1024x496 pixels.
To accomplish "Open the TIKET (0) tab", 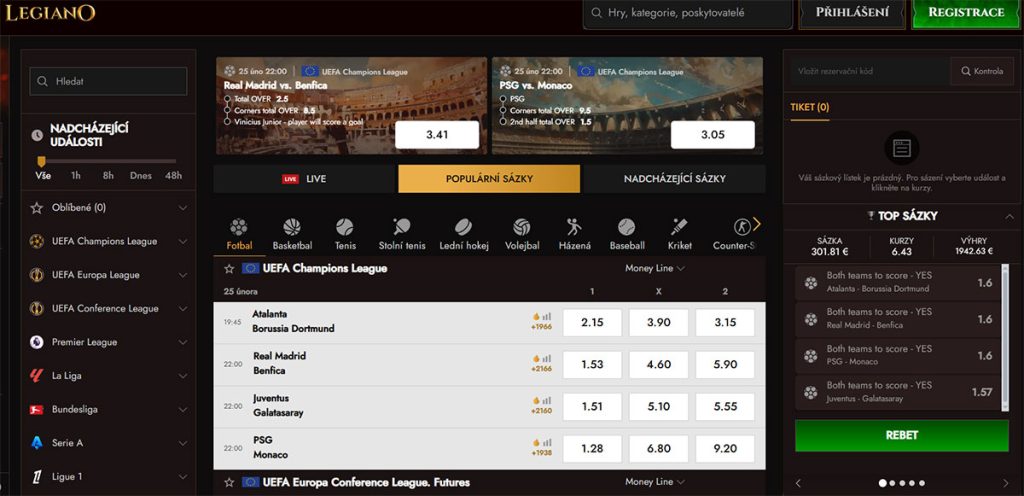I will (810, 108).
